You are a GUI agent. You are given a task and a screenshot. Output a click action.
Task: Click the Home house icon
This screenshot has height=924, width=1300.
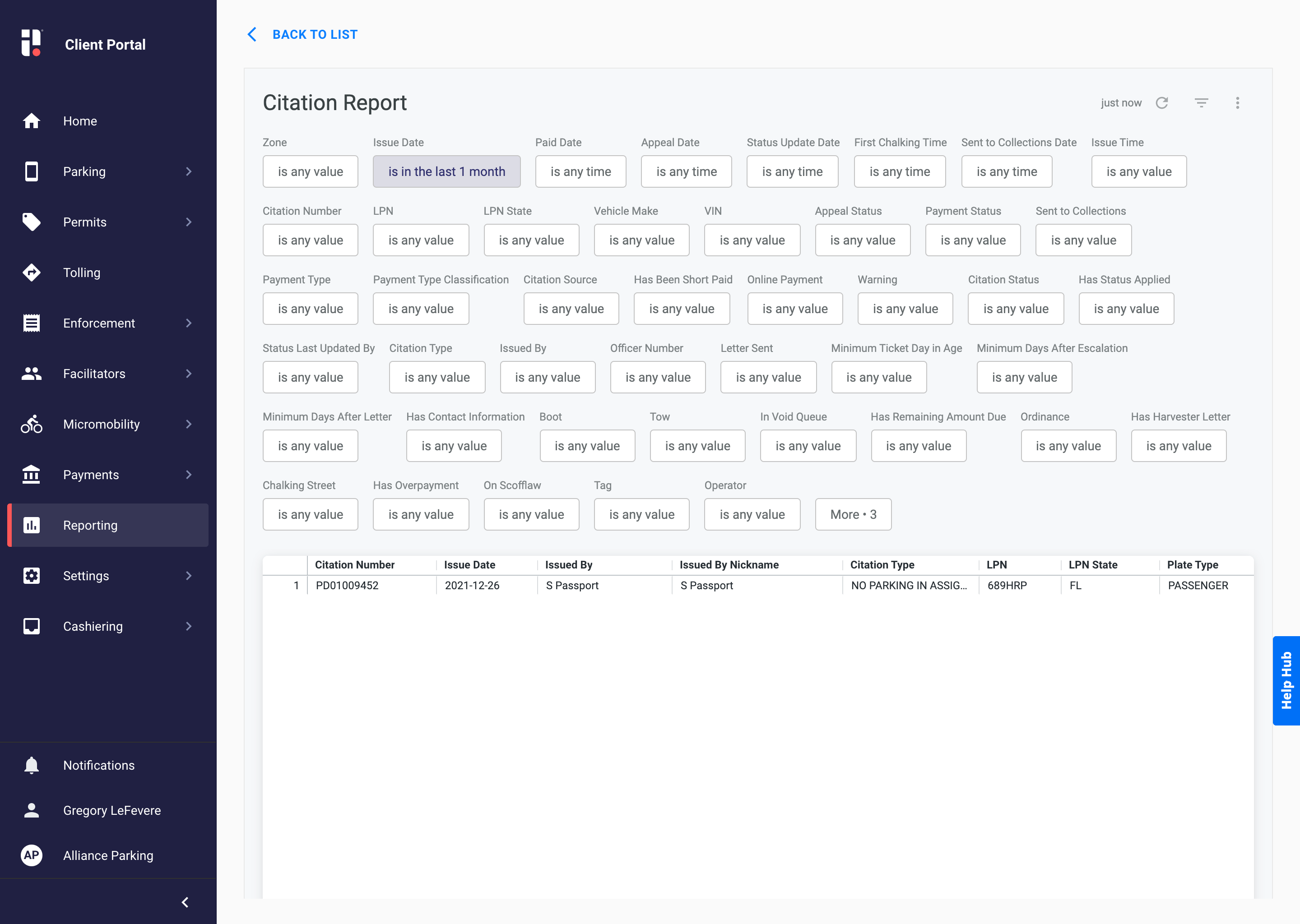(31, 121)
